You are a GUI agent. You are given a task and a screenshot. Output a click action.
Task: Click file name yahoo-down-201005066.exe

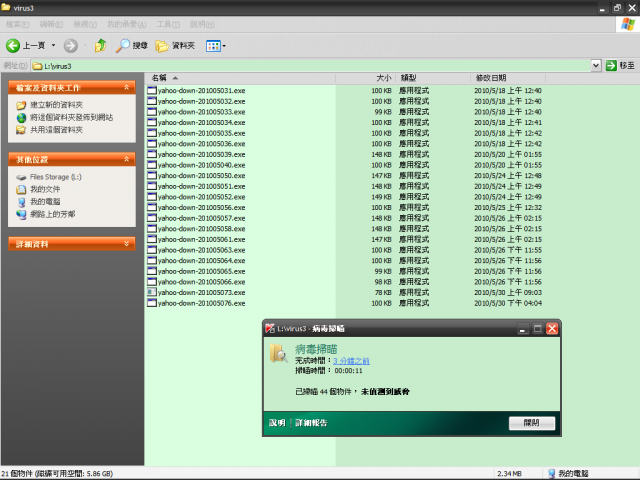(x=202, y=282)
